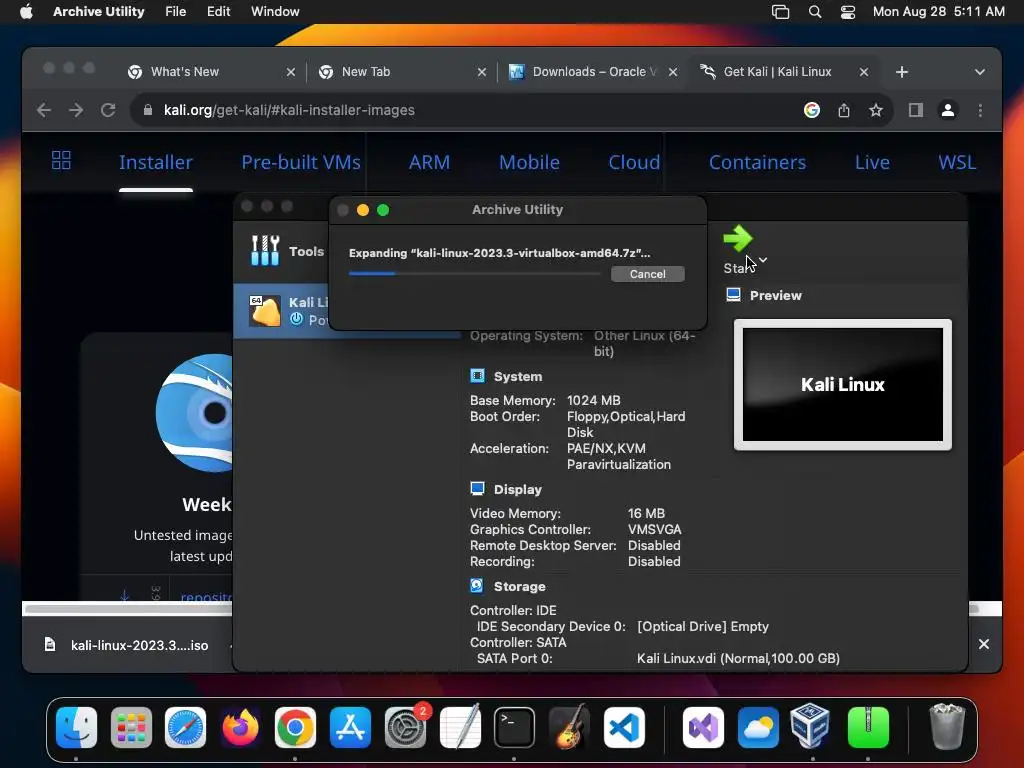
Task: Click the Kali Linux preview thumbnail
Action: coord(842,385)
